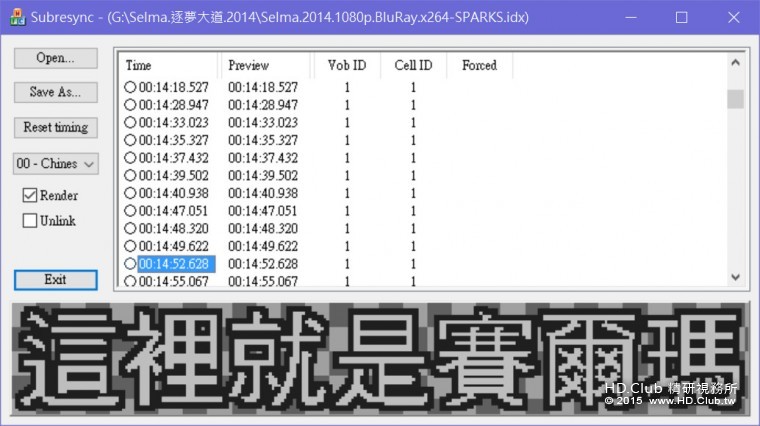Click Time cell 00:14:55.067

tap(174, 281)
